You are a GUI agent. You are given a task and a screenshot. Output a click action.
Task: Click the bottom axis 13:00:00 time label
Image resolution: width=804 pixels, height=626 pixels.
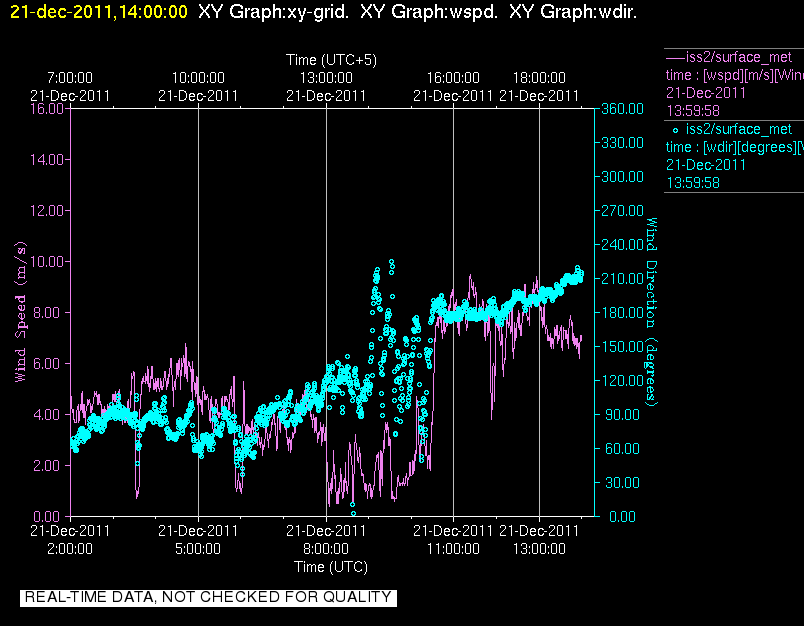pyautogui.click(x=539, y=549)
